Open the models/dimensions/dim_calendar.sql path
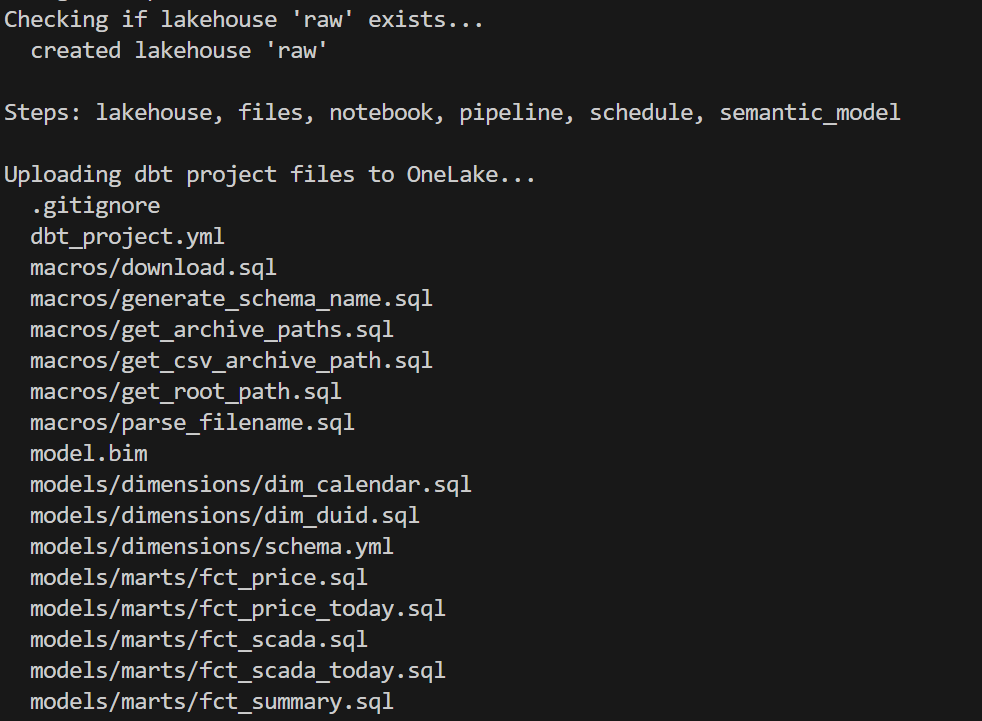Image resolution: width=982 pixels, height=721 pixels. [x=250, y=485]
